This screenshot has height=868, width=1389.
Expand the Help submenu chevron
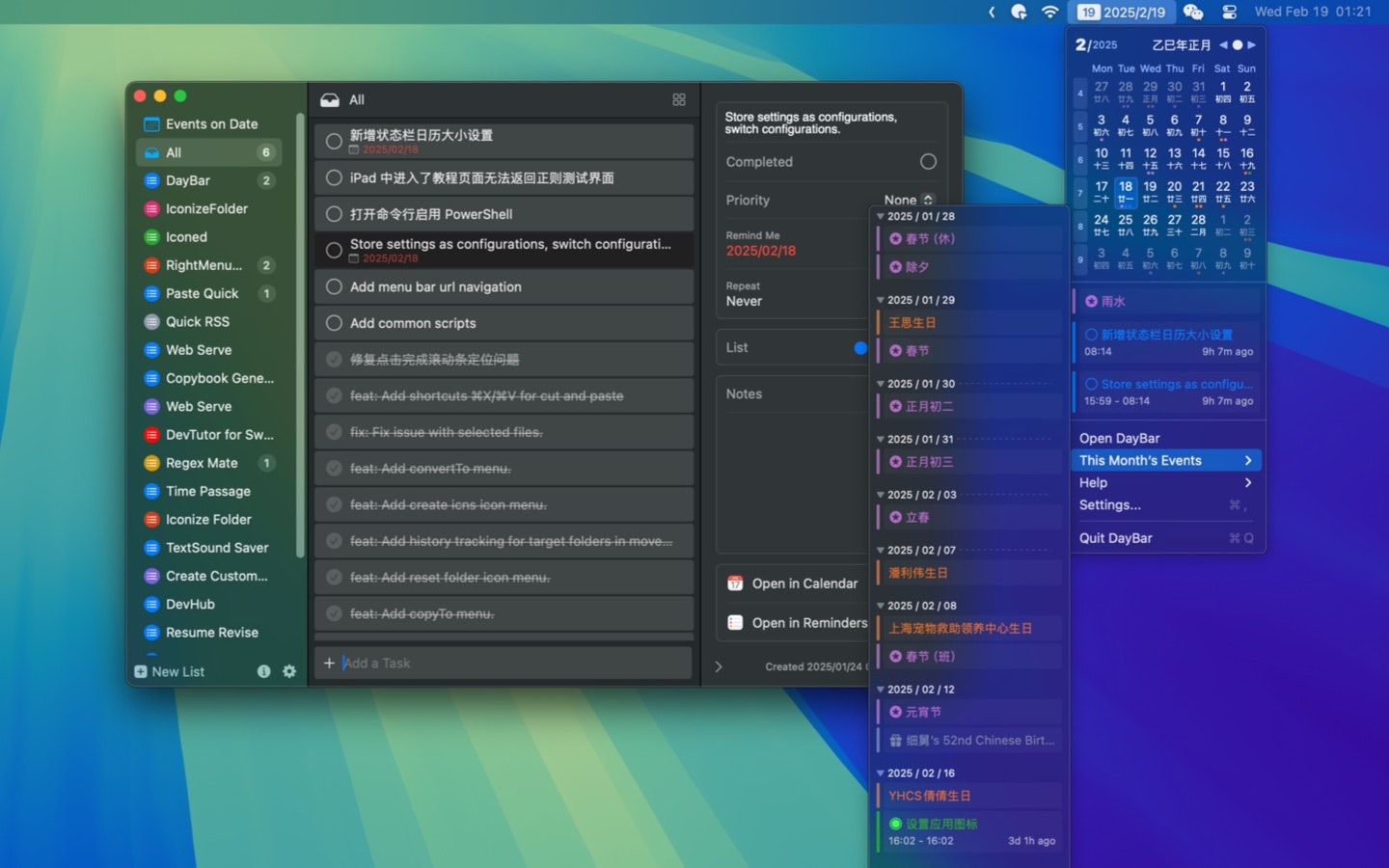[x=1248, y=482]
